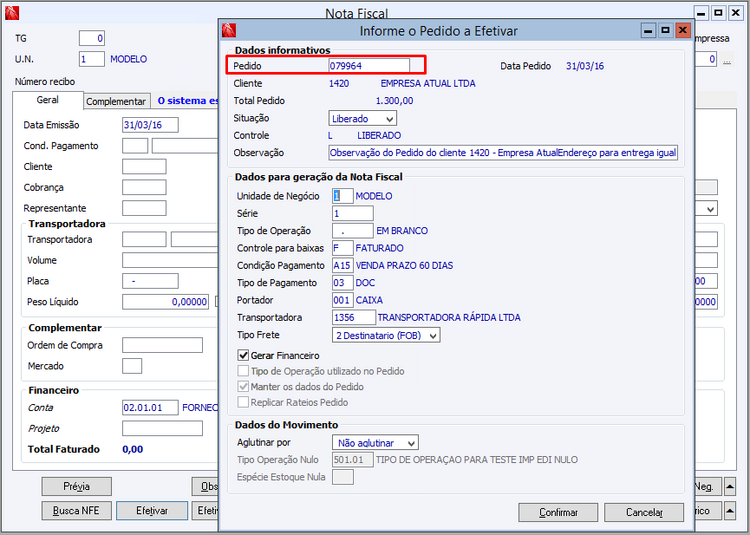Image resolution: width=750 pixels, height=535 pixels.
Task: Click the Espécie Estoque Nula field
Action: [x=343, y=477]
